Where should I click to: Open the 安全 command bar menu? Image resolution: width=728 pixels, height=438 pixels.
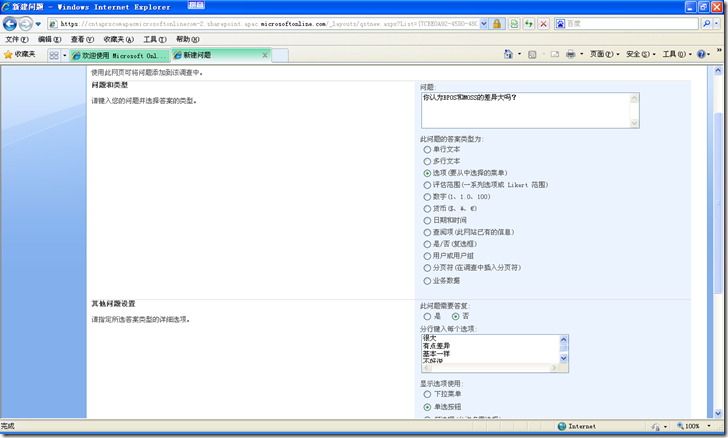coord(641,54)
